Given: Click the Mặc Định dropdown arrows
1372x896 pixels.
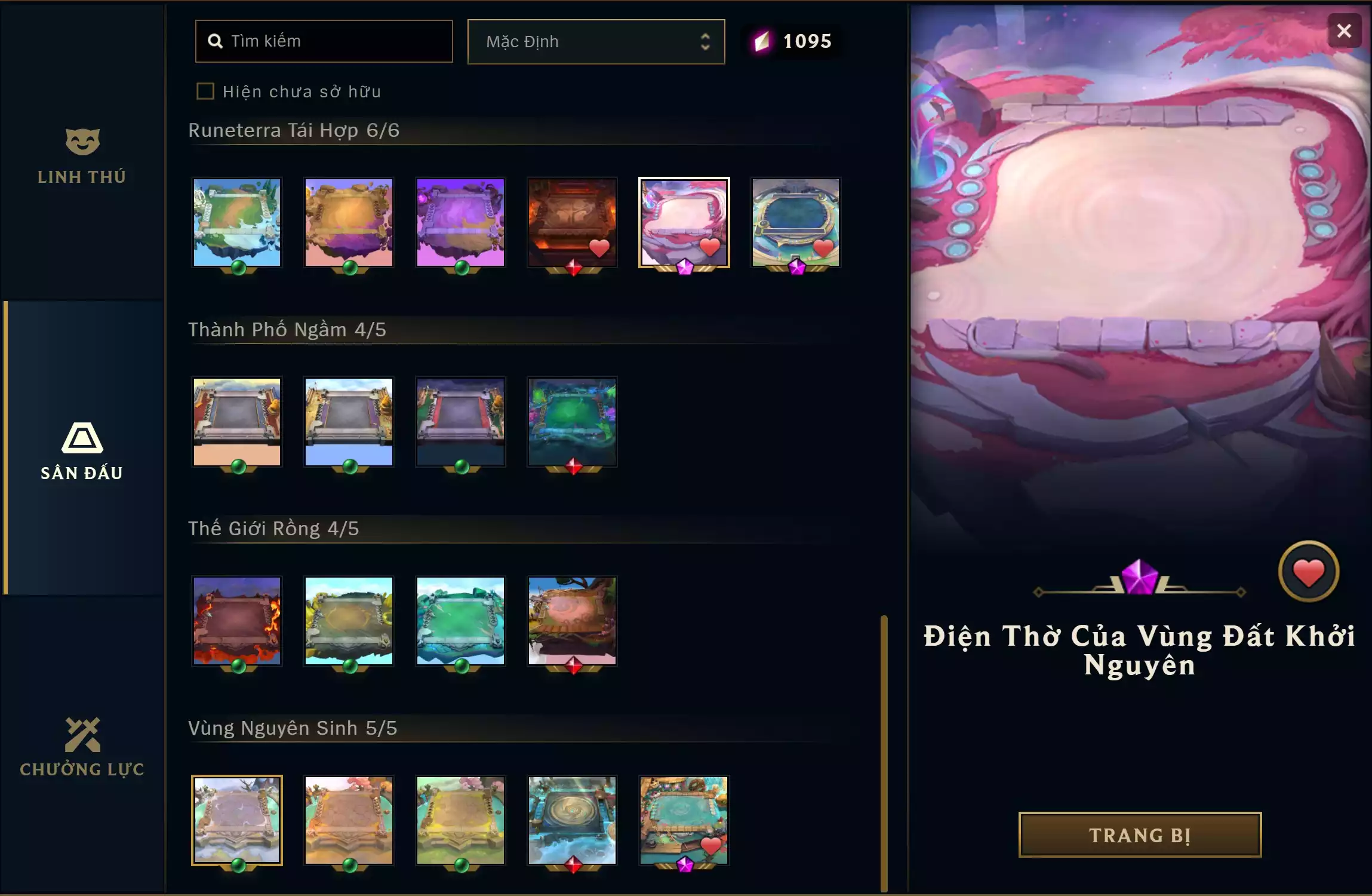Looking at the screenshot, I should click(705, 41).
